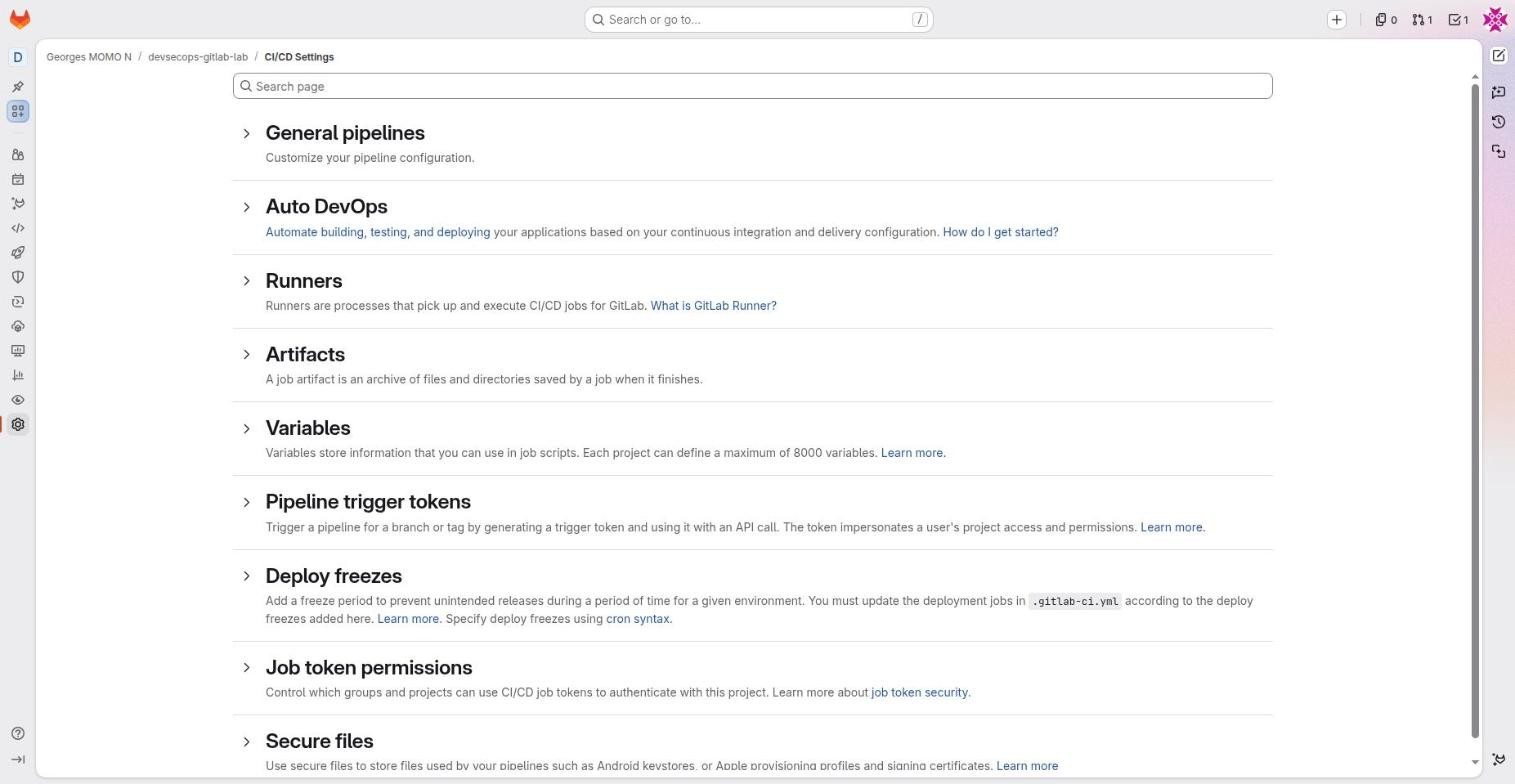The width and height of the screenshot is (1515, 784).
Task: Click the page vertical scrollbar thumb
Action: click(x=1475, y=411)
